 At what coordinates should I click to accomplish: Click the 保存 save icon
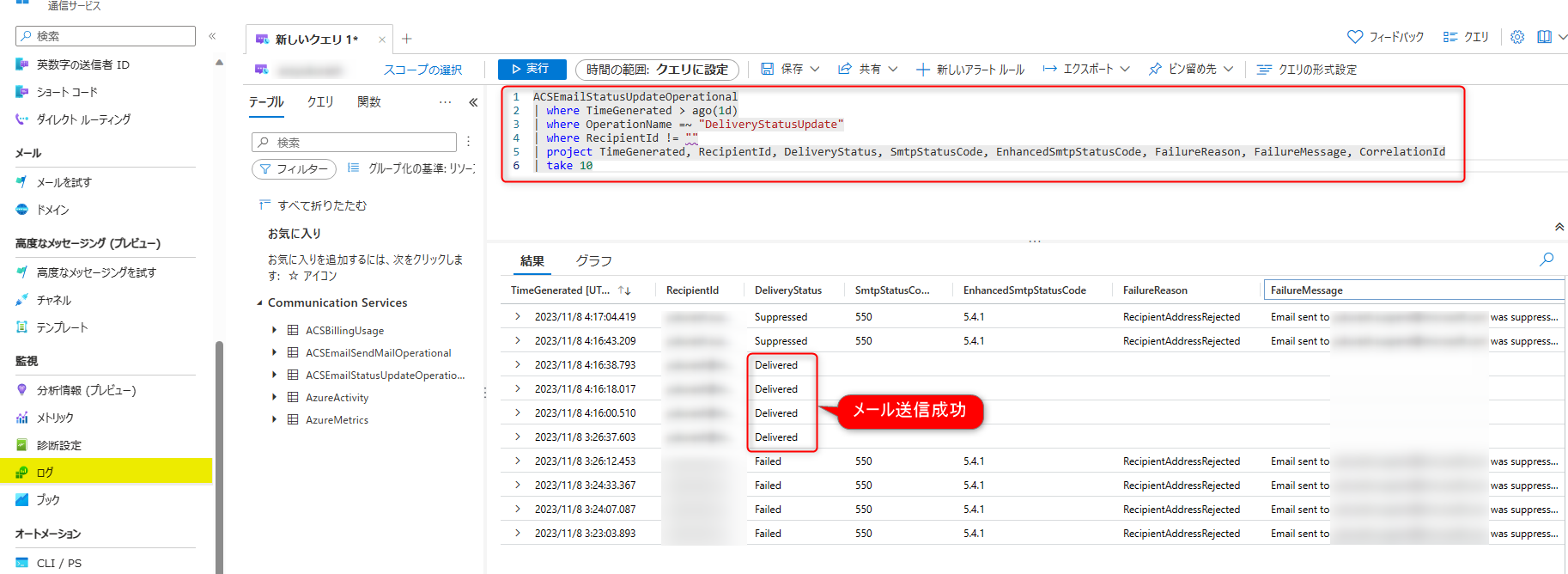click(x=768, y=69)
